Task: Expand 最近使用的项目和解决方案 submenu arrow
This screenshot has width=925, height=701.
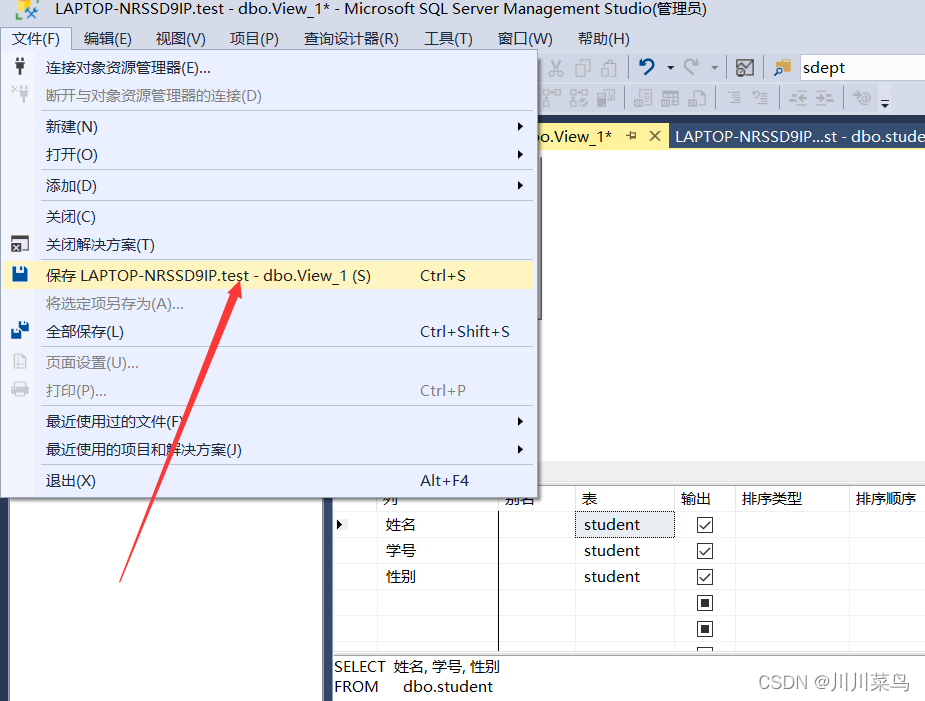Action: tap(520, 449)
